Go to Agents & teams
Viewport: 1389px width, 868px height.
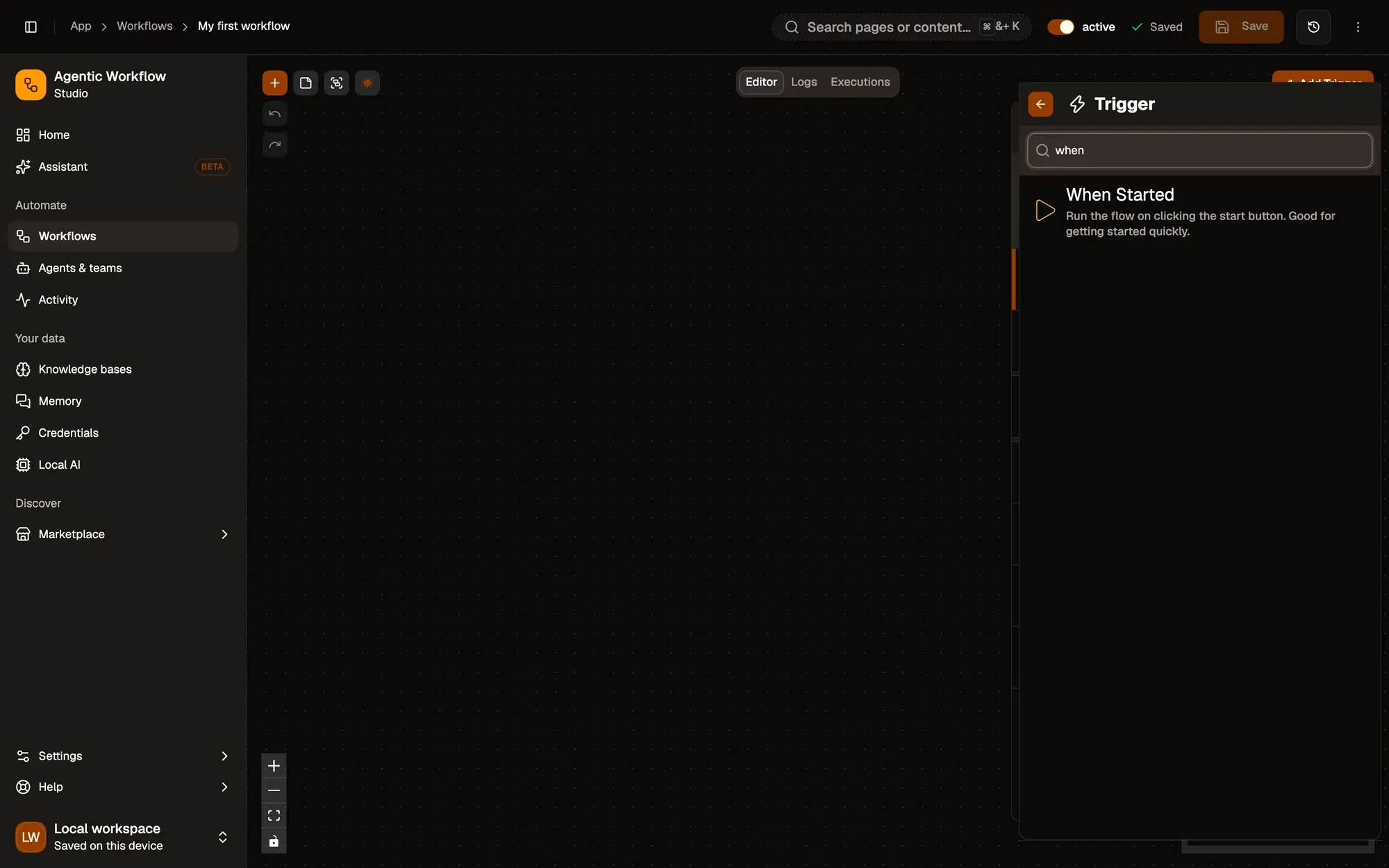[123, 268]
